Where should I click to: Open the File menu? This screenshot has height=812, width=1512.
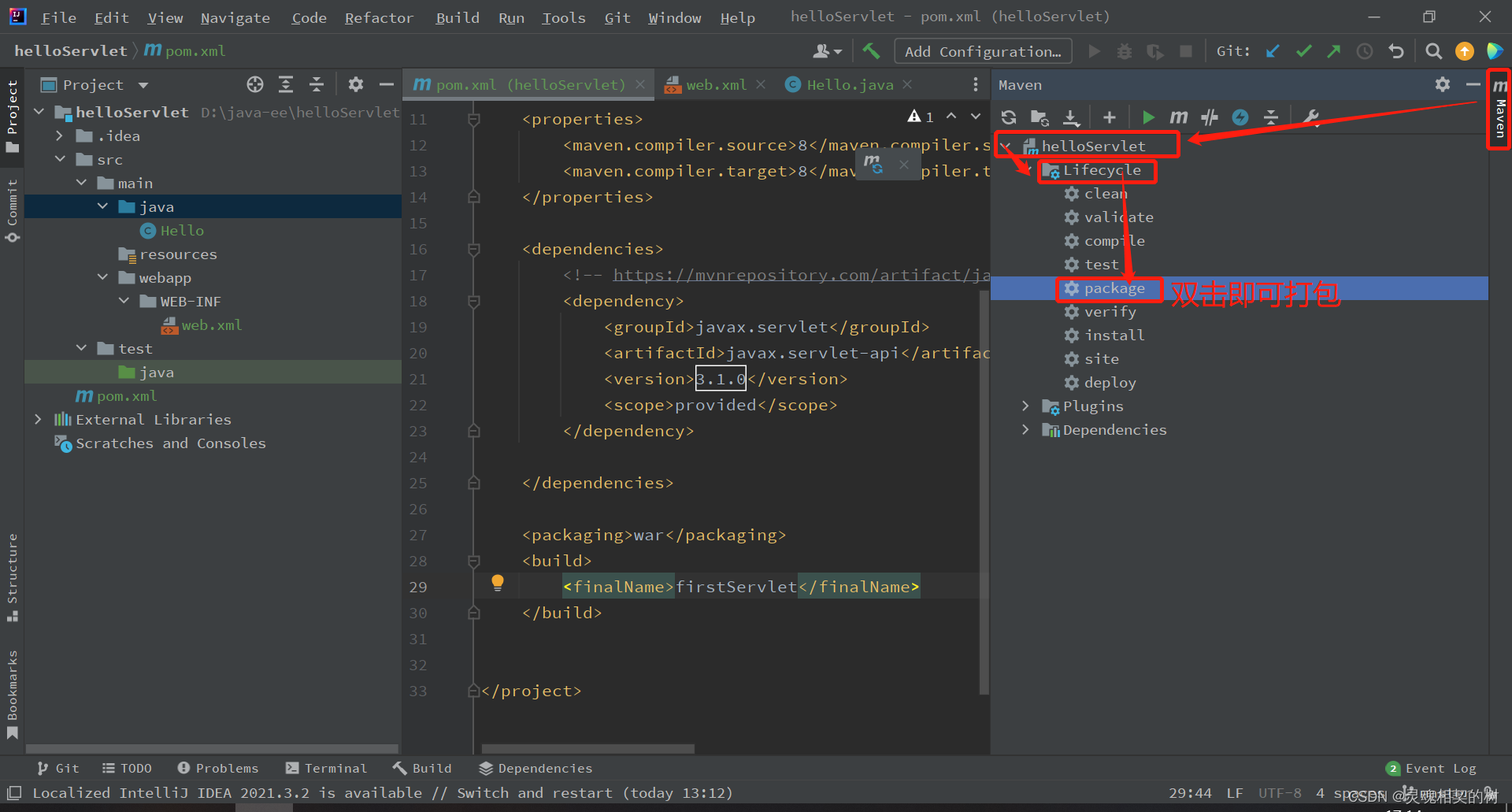[x=59, y=17]
